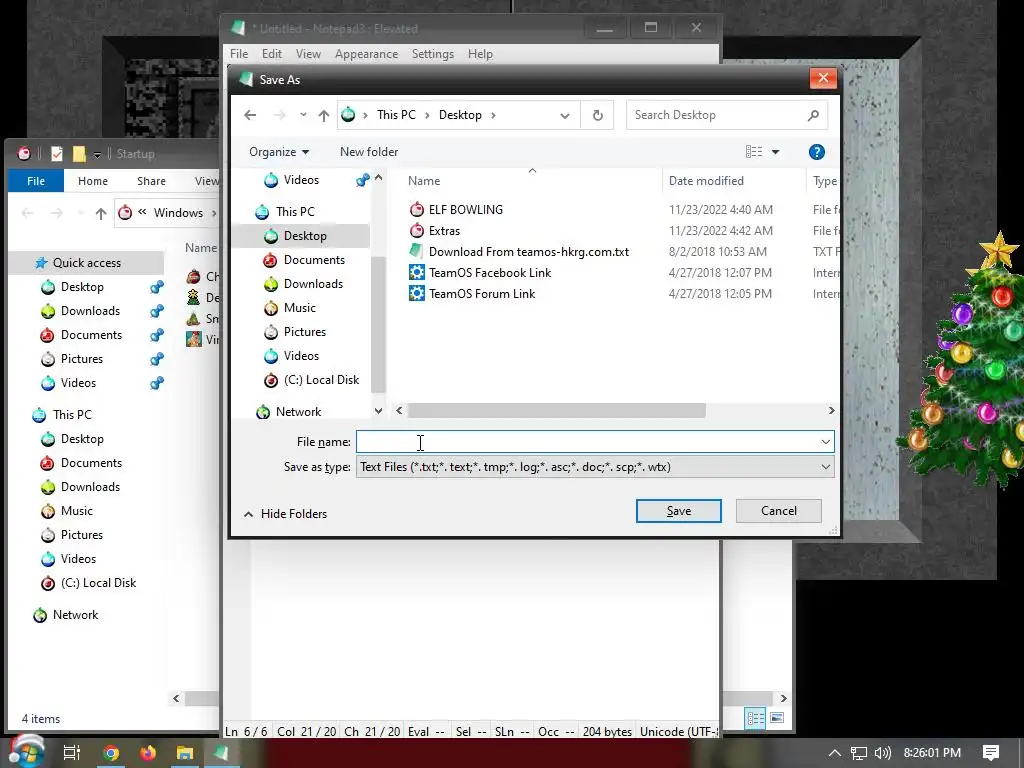This screenshot has height=768, width=1024.
Task: Go back in Save As dialog
Action: click(x=250, y=115)
